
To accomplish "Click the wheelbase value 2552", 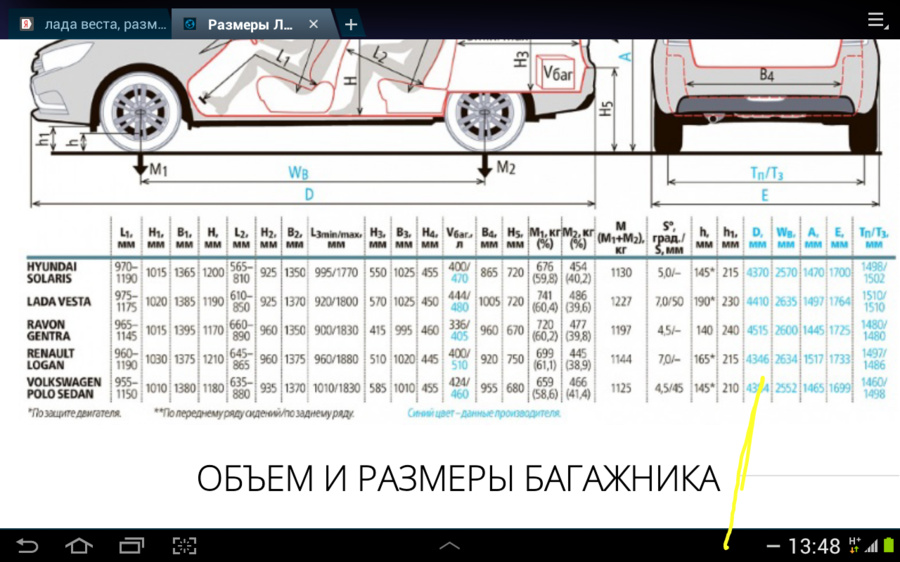I will pos(786,388).
